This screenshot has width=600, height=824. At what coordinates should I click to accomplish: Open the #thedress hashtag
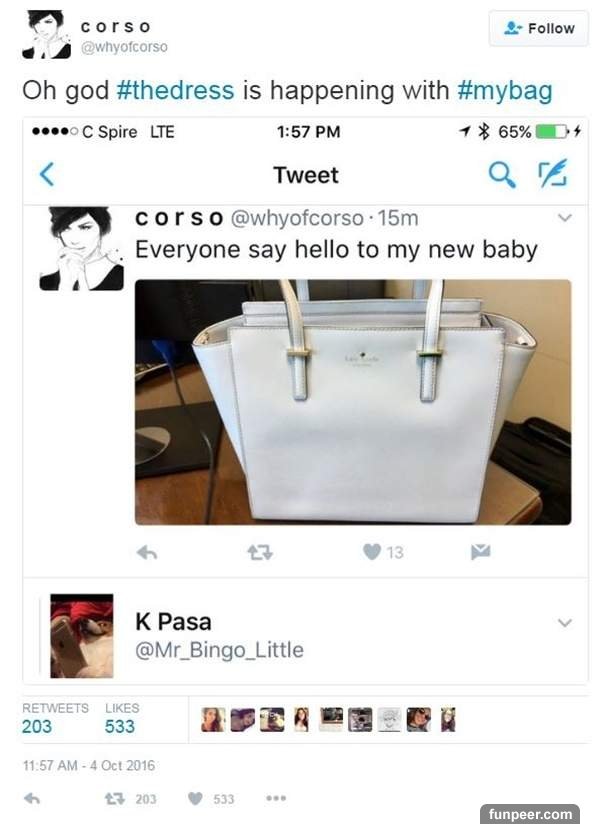(x=175, y=90)
